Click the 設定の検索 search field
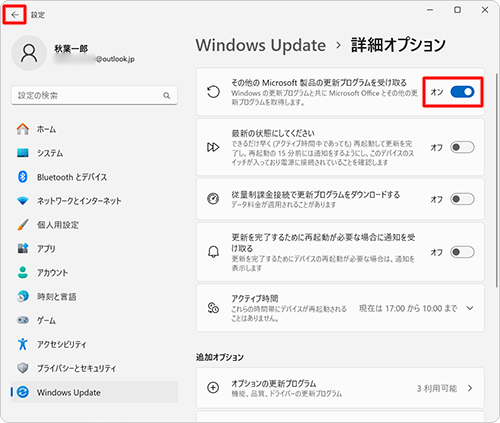The height and width of the screenshot is (423, 500). 94,95
